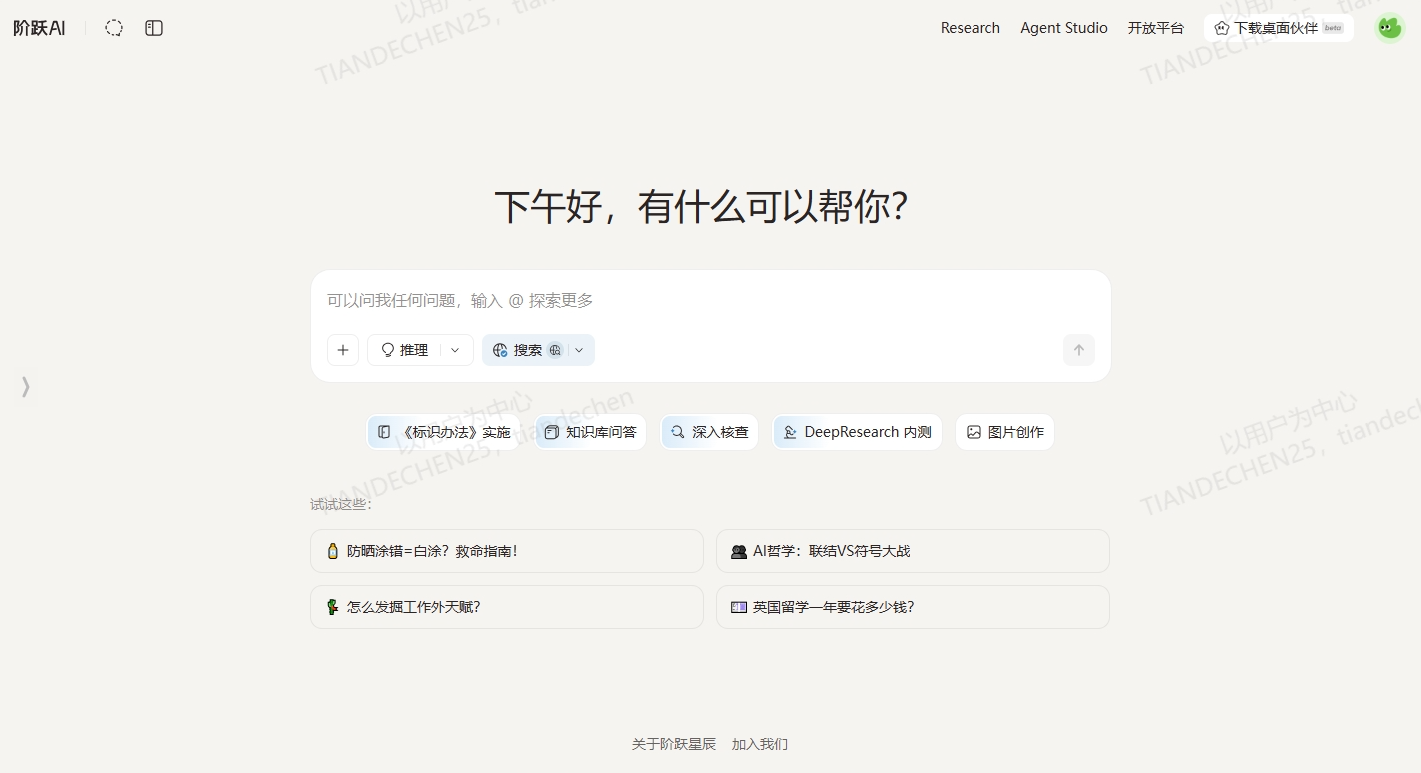The height and width of the screenshot is (773, 1421).
Task: Open Research in the top navigation
Action: [970, 28]
